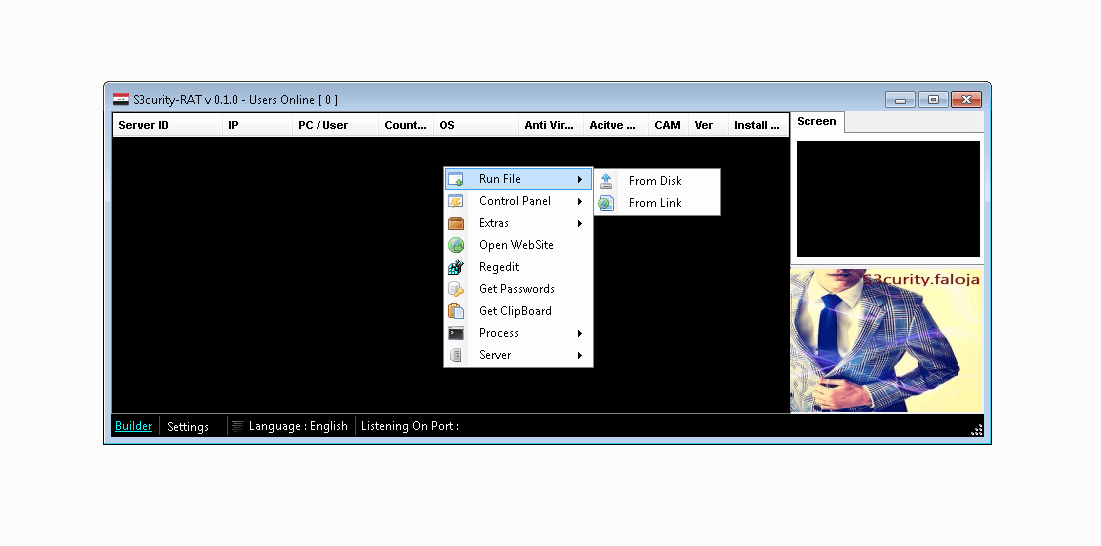Screen dimensions: 1101x546
Task: Click the Open WebSite globe icon
Action: tap(456, 245)
